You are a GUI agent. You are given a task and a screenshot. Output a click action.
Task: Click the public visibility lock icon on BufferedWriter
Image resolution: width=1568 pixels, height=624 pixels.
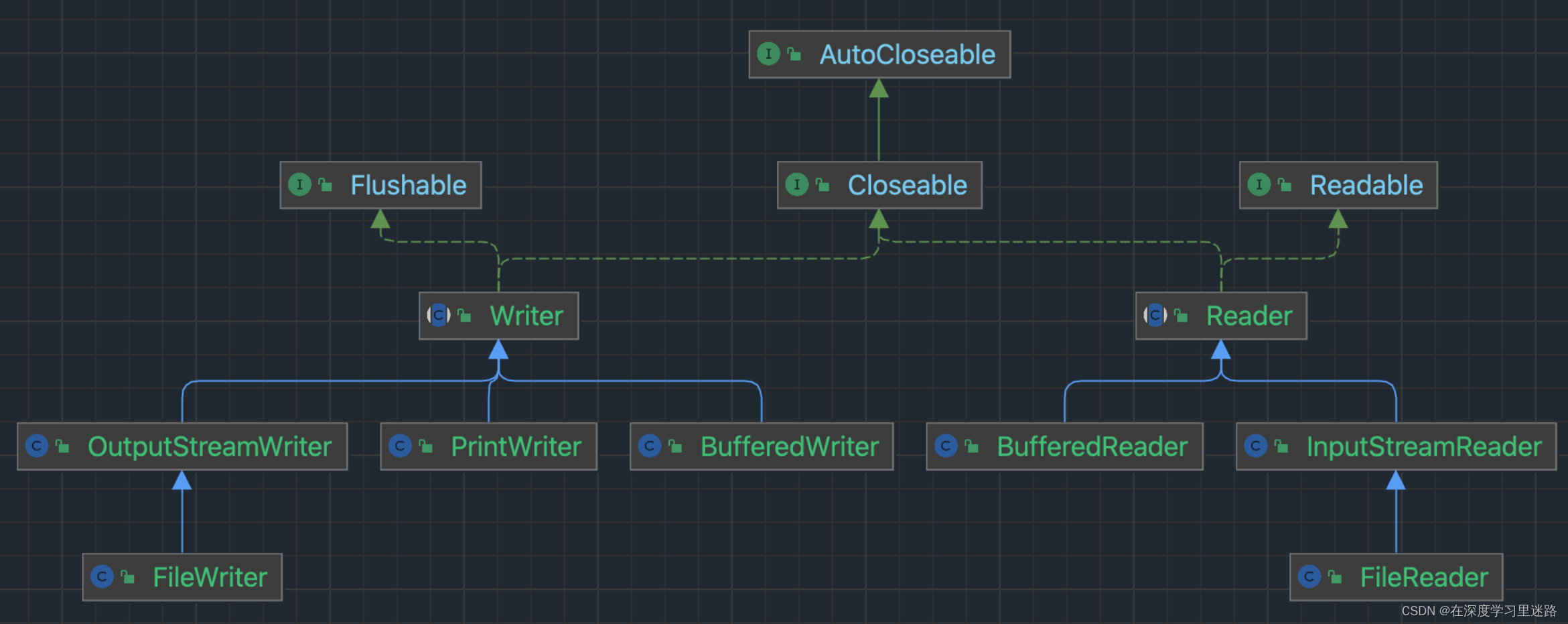(676, 446)
